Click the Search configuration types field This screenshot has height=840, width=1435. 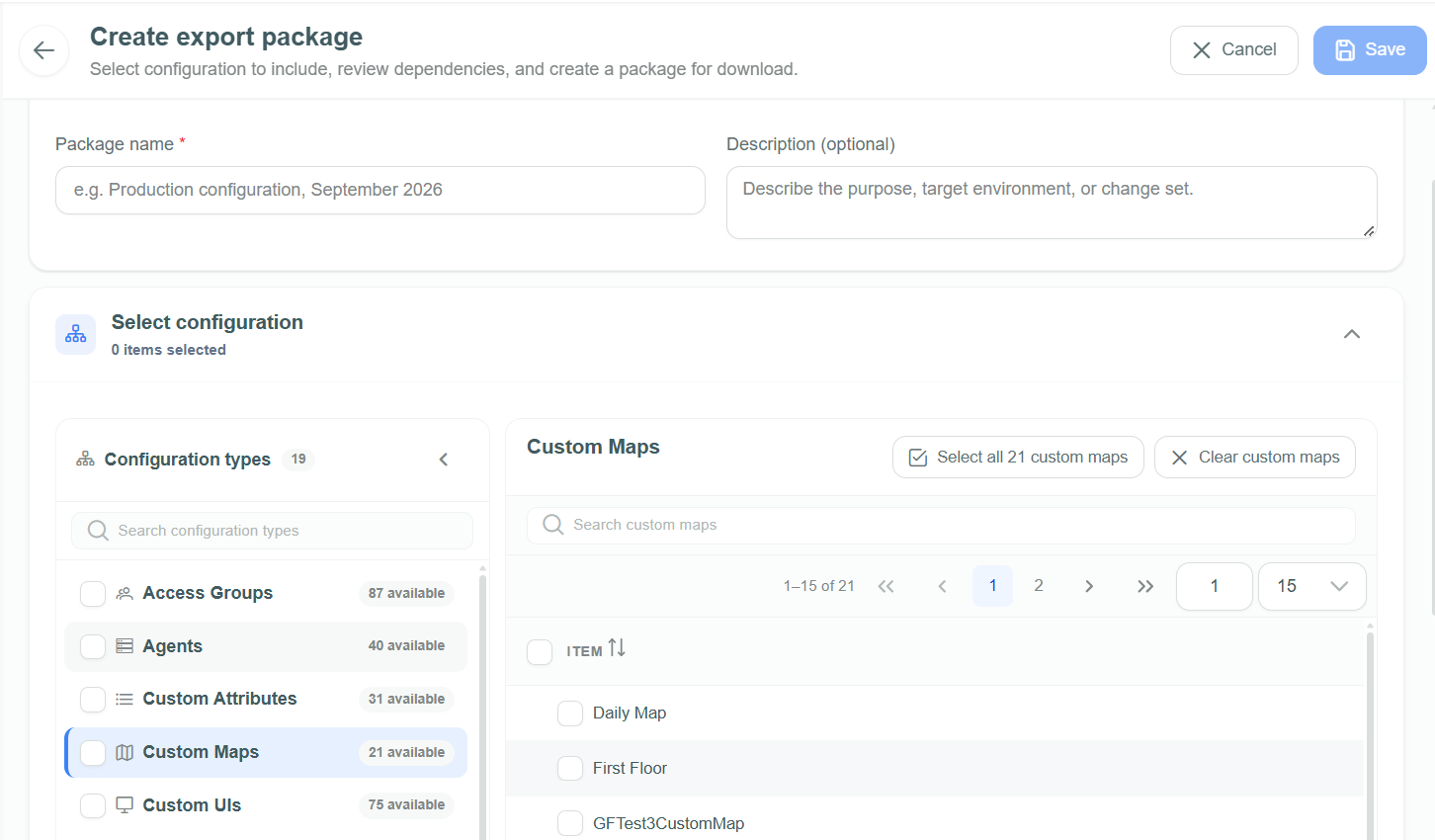tap(272, 531)
